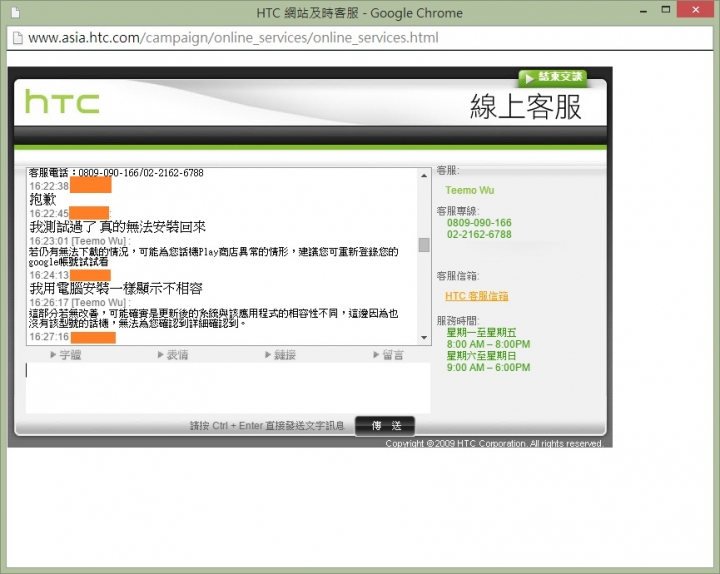Click the chat scrollbar thumb
Screen dimensions: 720x574
click(424, 245)
